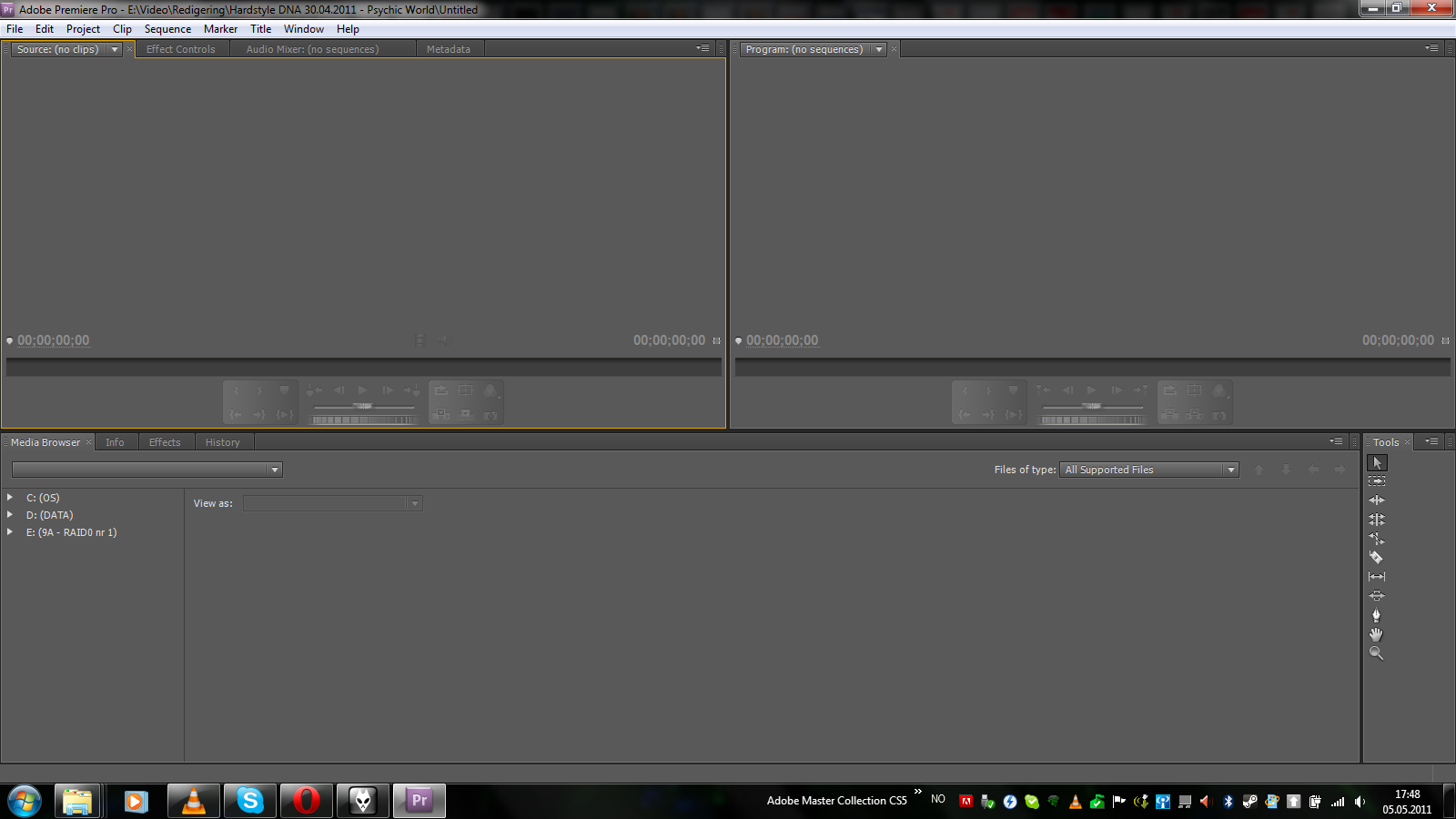This screenshot has width=1456, height=819.
Task: Set In point in Source monitor
Action: pos(236,391)
